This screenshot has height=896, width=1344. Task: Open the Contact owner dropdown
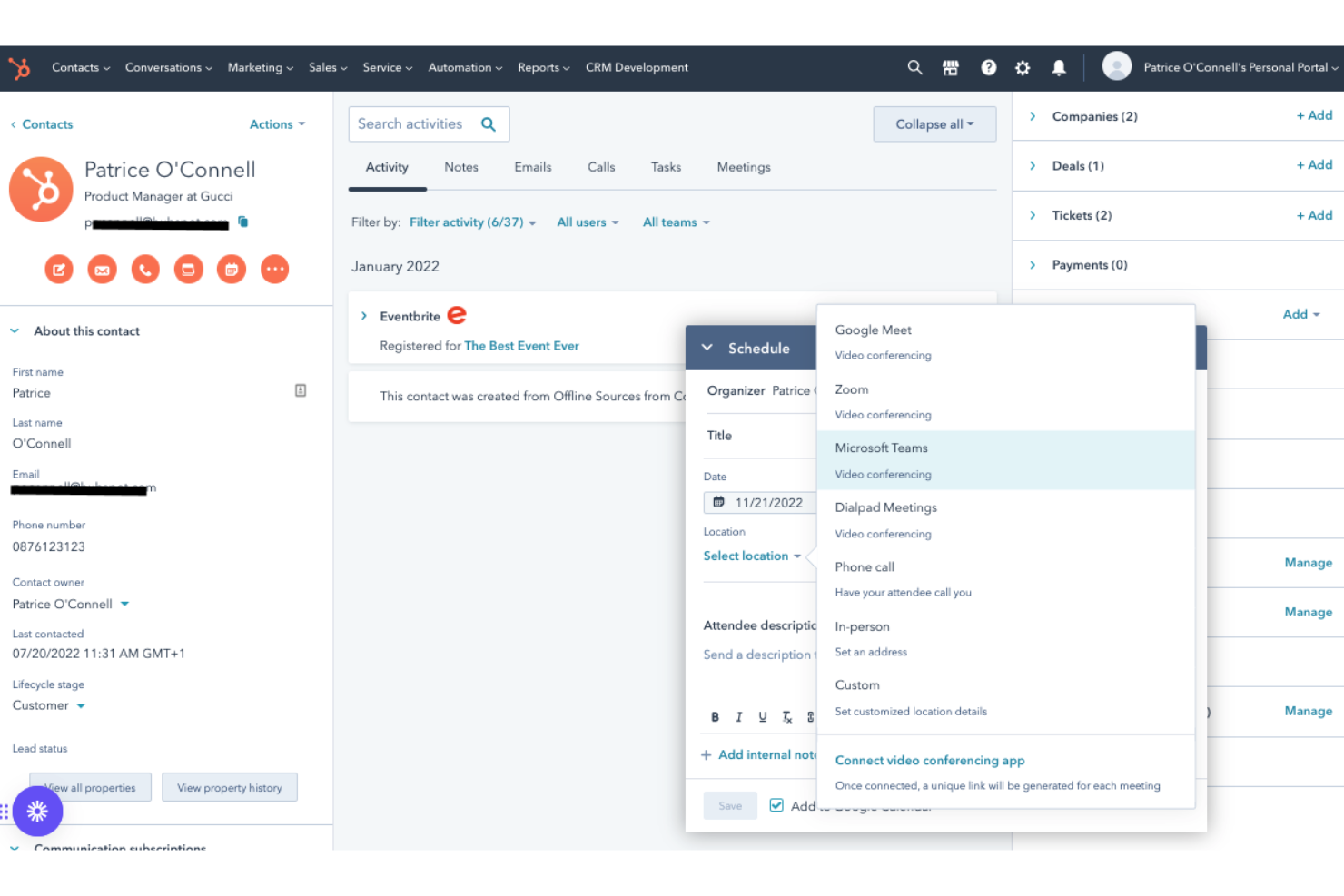71,604
